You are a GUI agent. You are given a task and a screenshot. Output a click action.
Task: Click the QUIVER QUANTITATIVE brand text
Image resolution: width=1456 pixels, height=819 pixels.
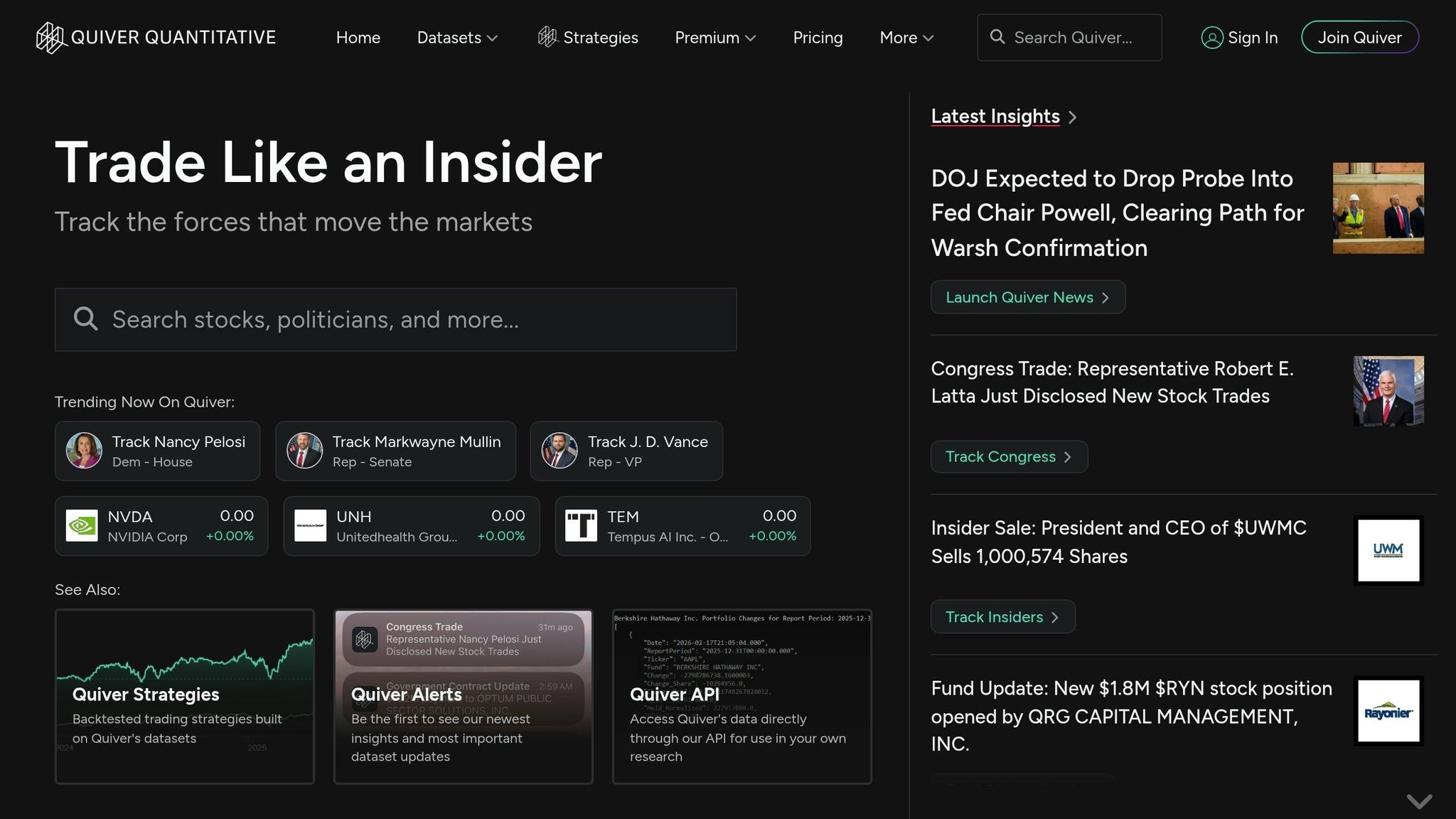tap(173, 38)
